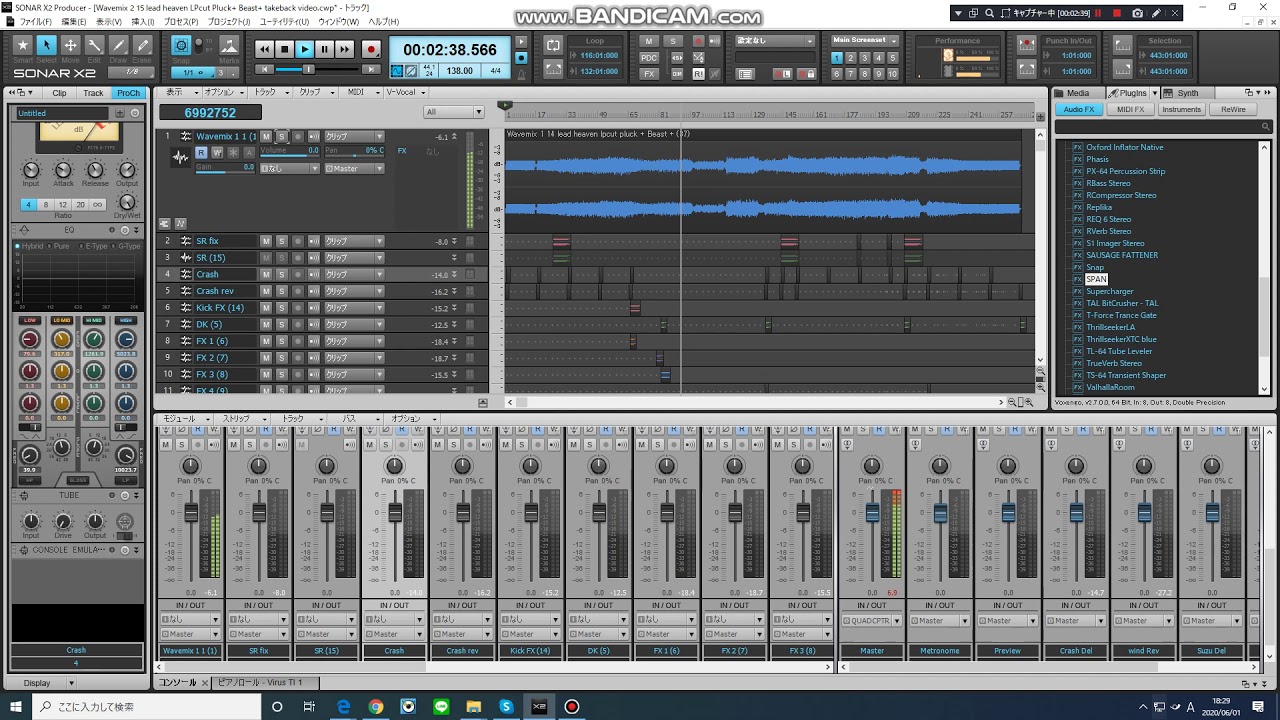Start playback with the Play button
1280x720 pixels.
tap(305, 49)
